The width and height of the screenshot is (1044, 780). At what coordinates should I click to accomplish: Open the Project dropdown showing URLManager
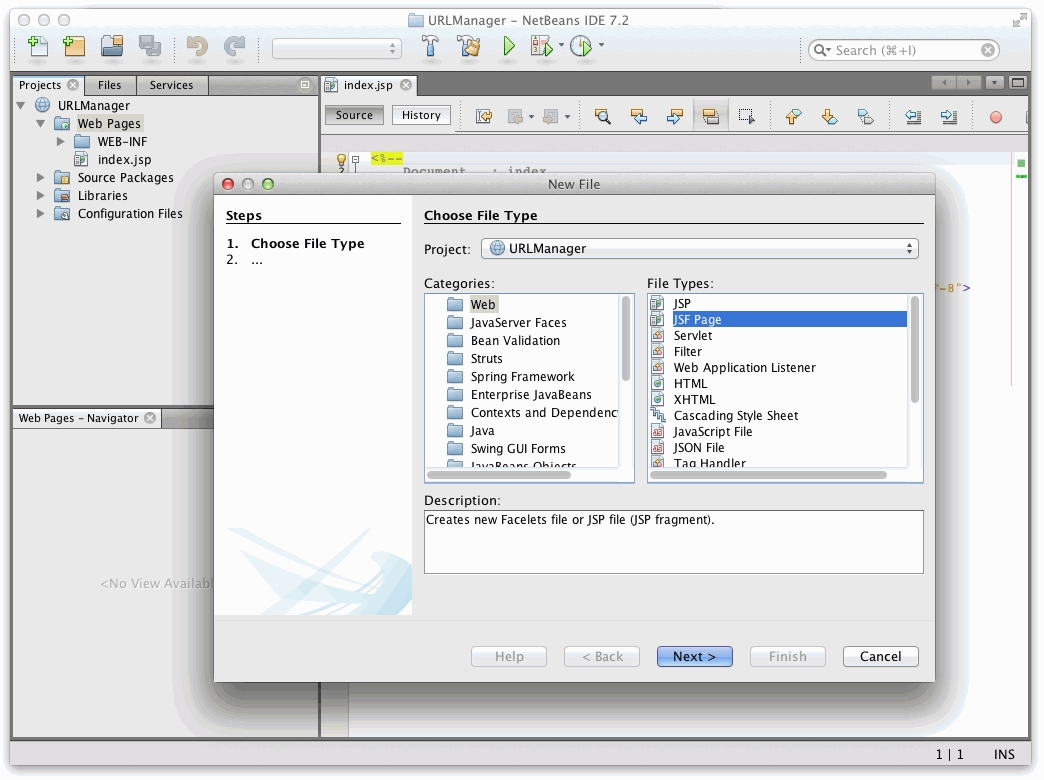699,248
